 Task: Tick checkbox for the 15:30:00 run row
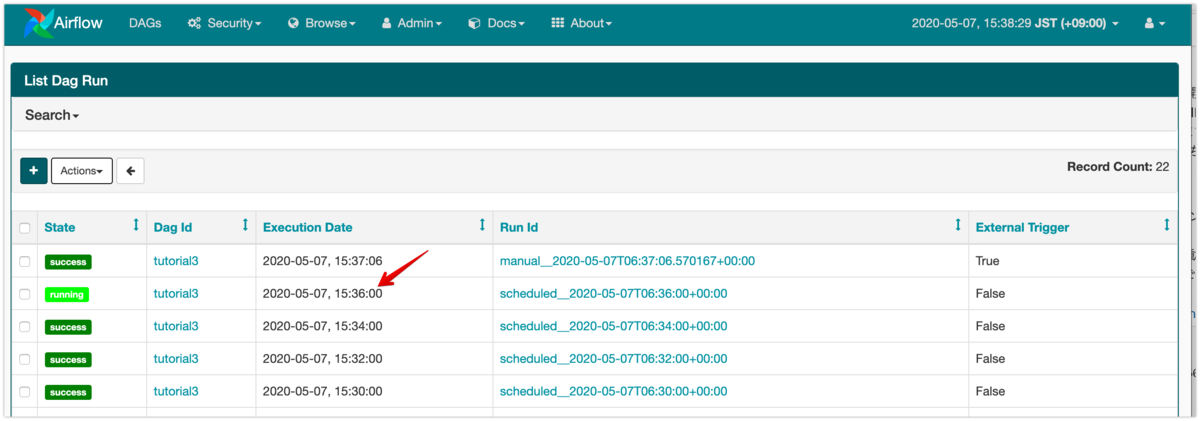pos(25,392)
